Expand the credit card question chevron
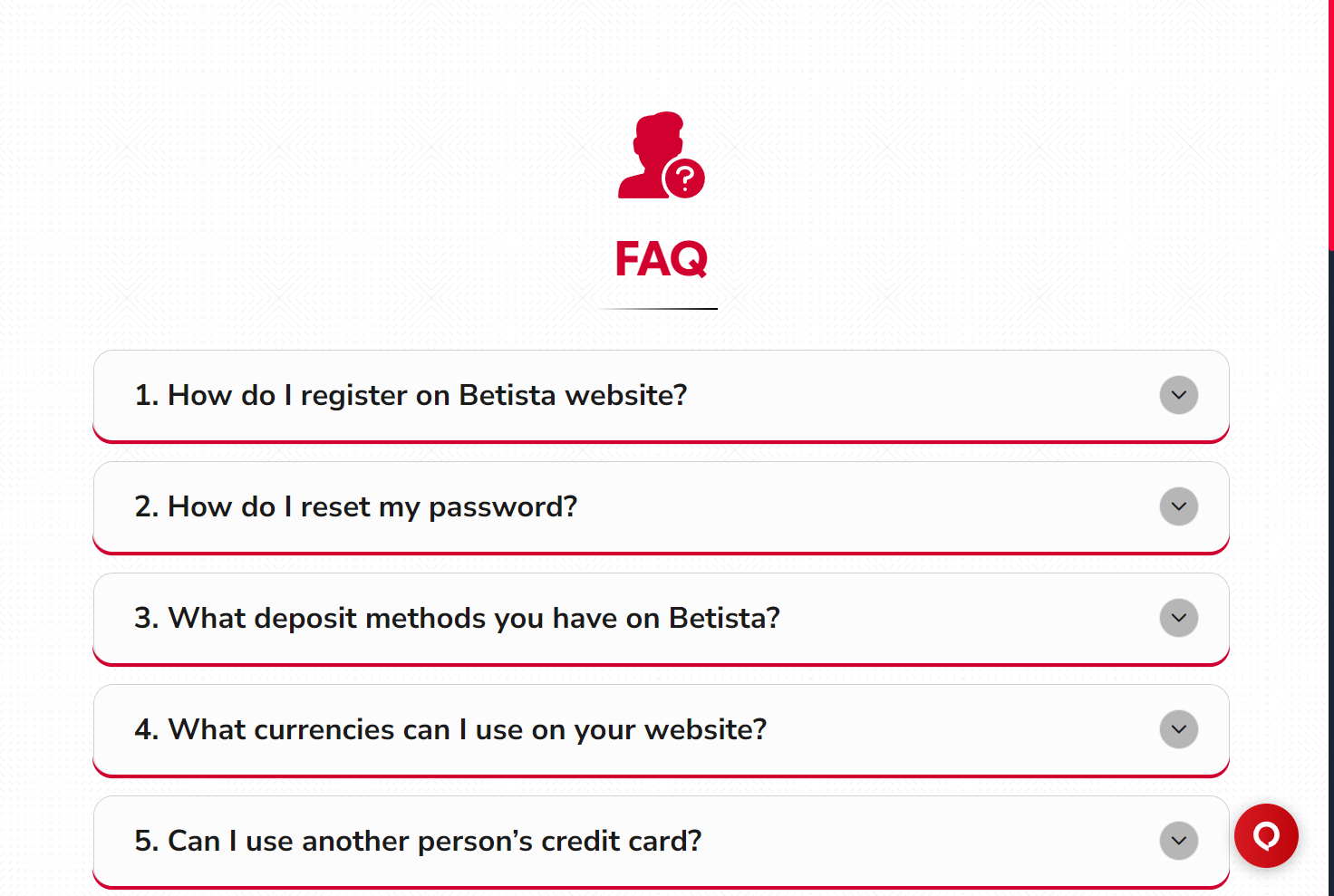 point(1178,841)
